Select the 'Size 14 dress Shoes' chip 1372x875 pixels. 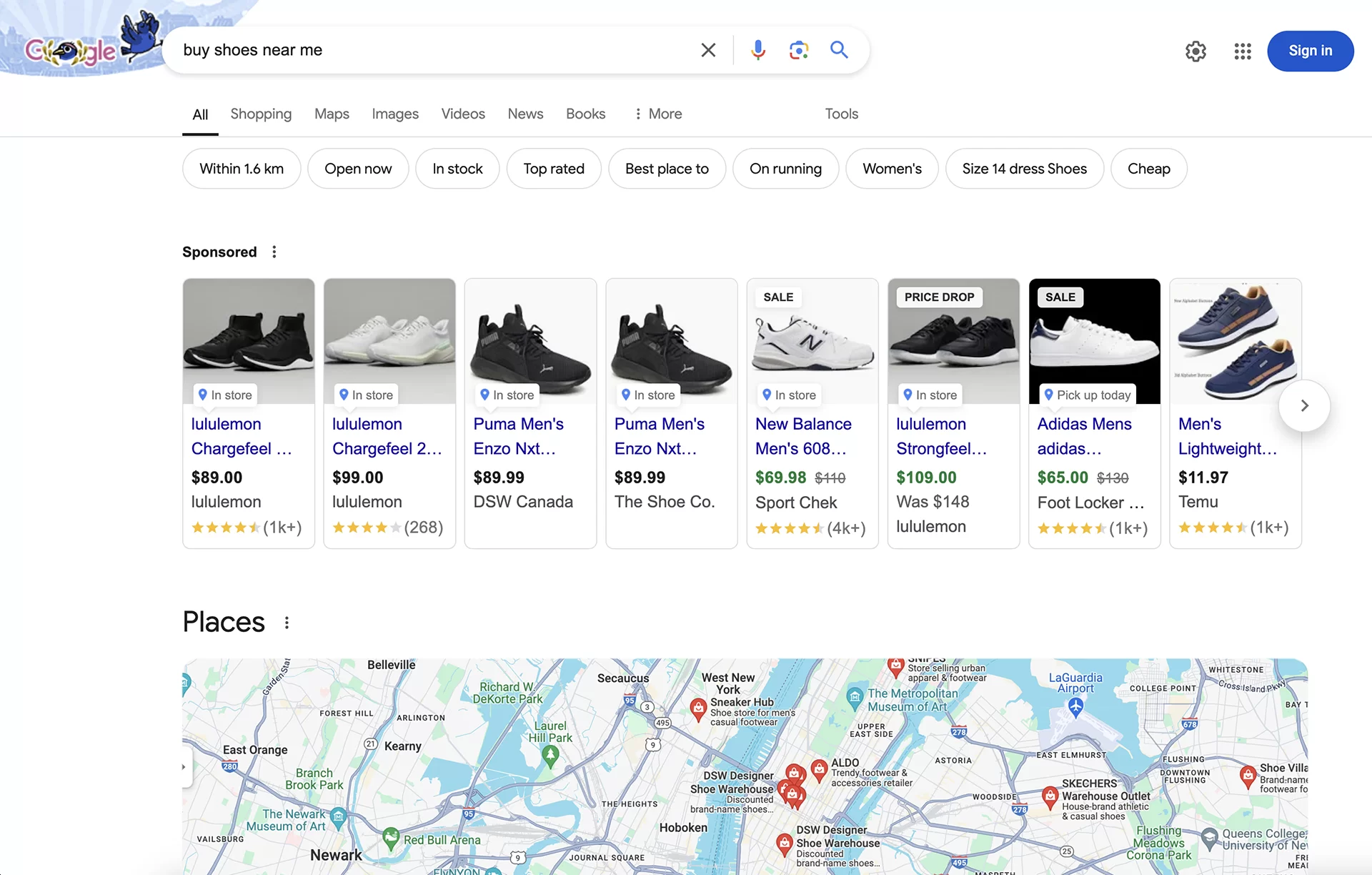(x=1024, y=169)
